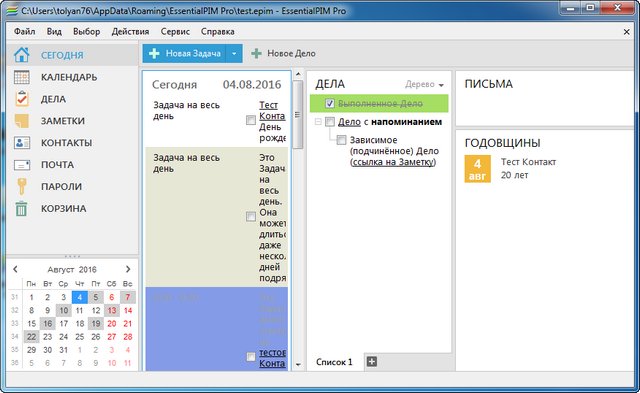The width and height of the screenshot is (640, 393).
Task: Click the Почта envelope icon
Action: click(22, 165)
